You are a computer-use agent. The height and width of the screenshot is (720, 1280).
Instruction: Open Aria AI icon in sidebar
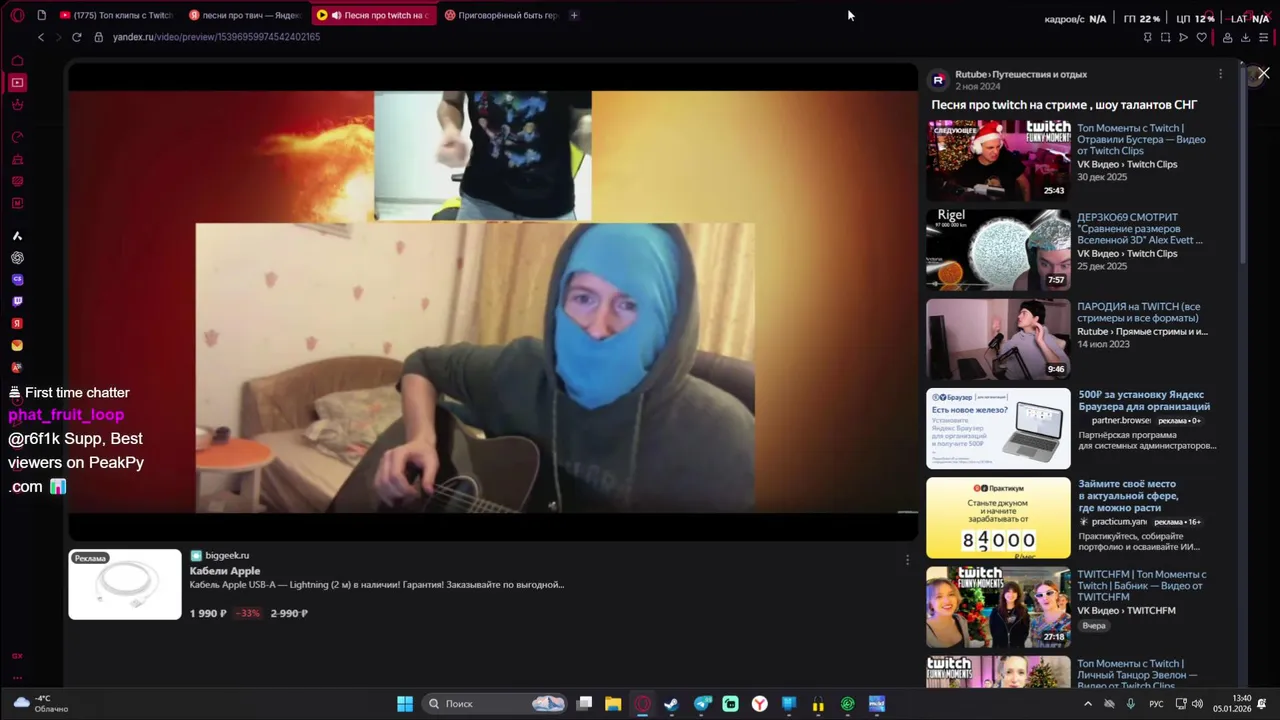tap(17, 236)
